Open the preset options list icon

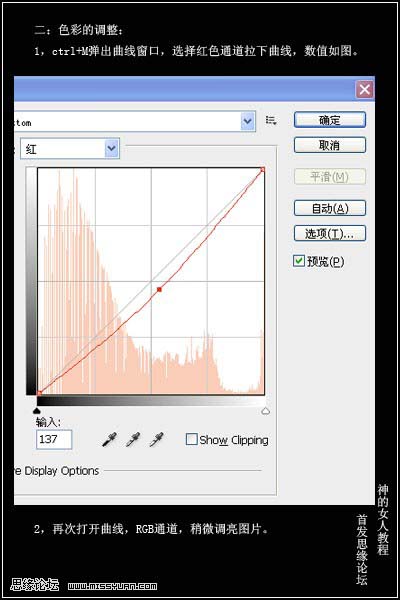[x=271, y=121]
